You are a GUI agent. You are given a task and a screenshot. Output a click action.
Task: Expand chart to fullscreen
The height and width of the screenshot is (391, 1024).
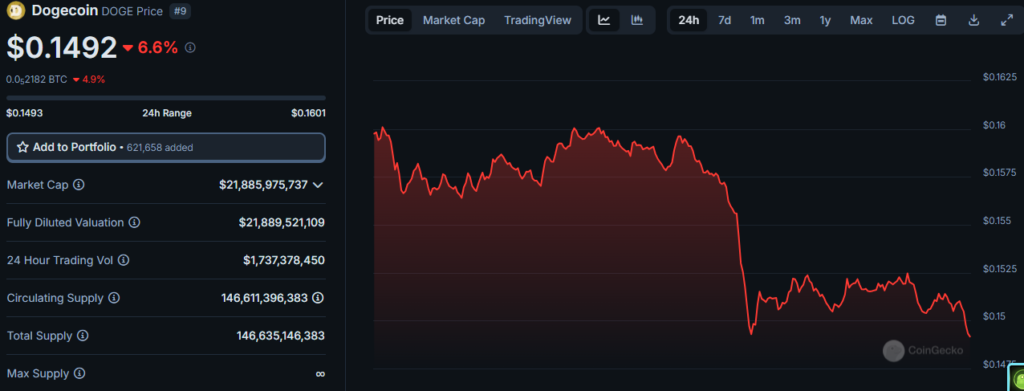coord(1006,20)
